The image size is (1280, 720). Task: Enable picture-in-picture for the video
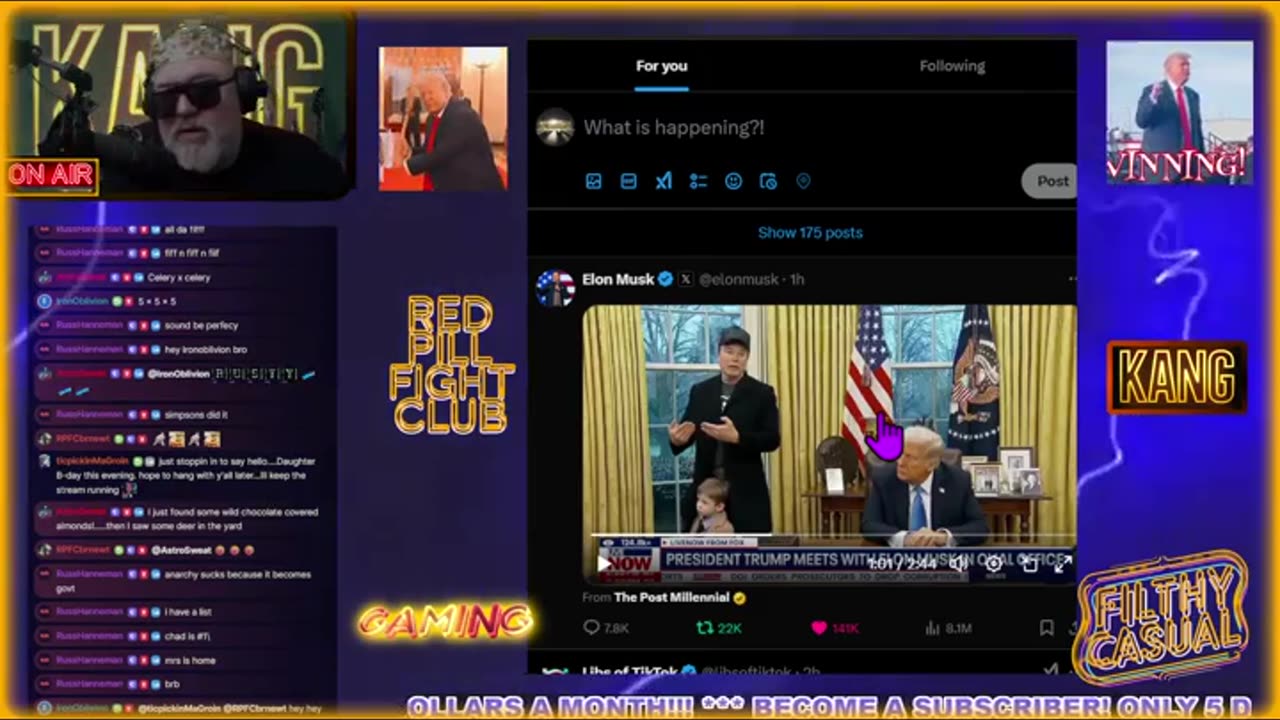point(1029,564)
